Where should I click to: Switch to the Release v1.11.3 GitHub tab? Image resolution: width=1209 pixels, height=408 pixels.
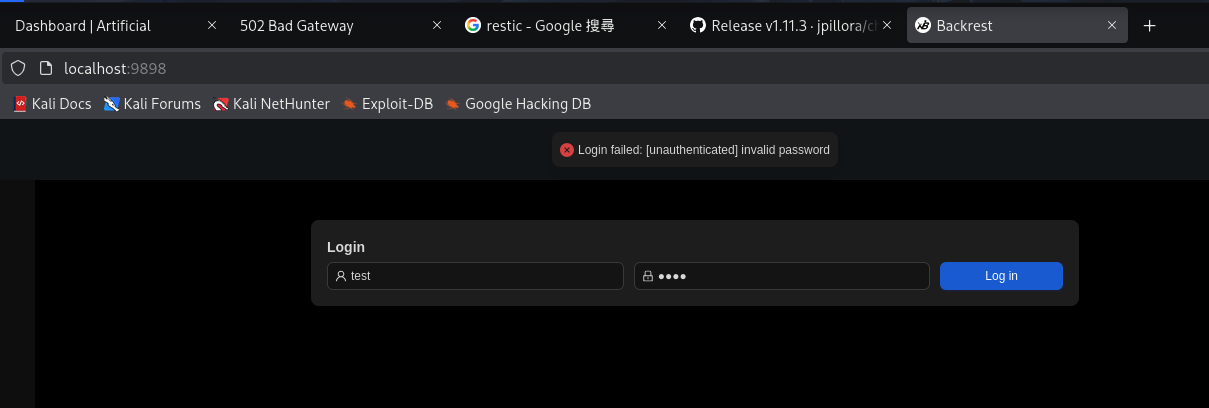780,26
